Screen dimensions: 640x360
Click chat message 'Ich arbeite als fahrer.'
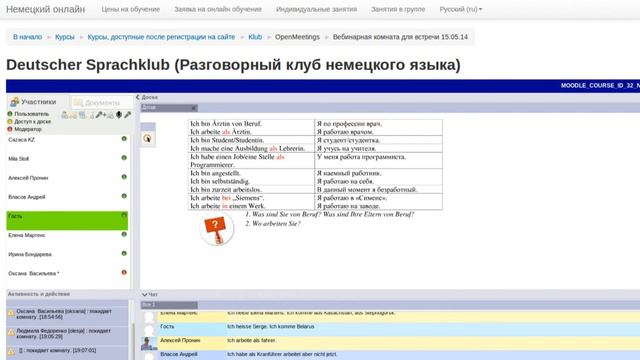coord(251,340)
